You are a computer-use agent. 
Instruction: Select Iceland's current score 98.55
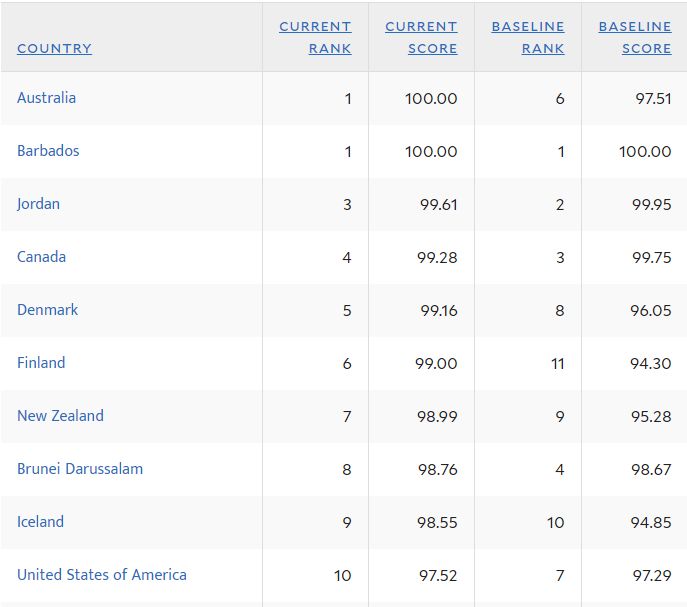437,523
